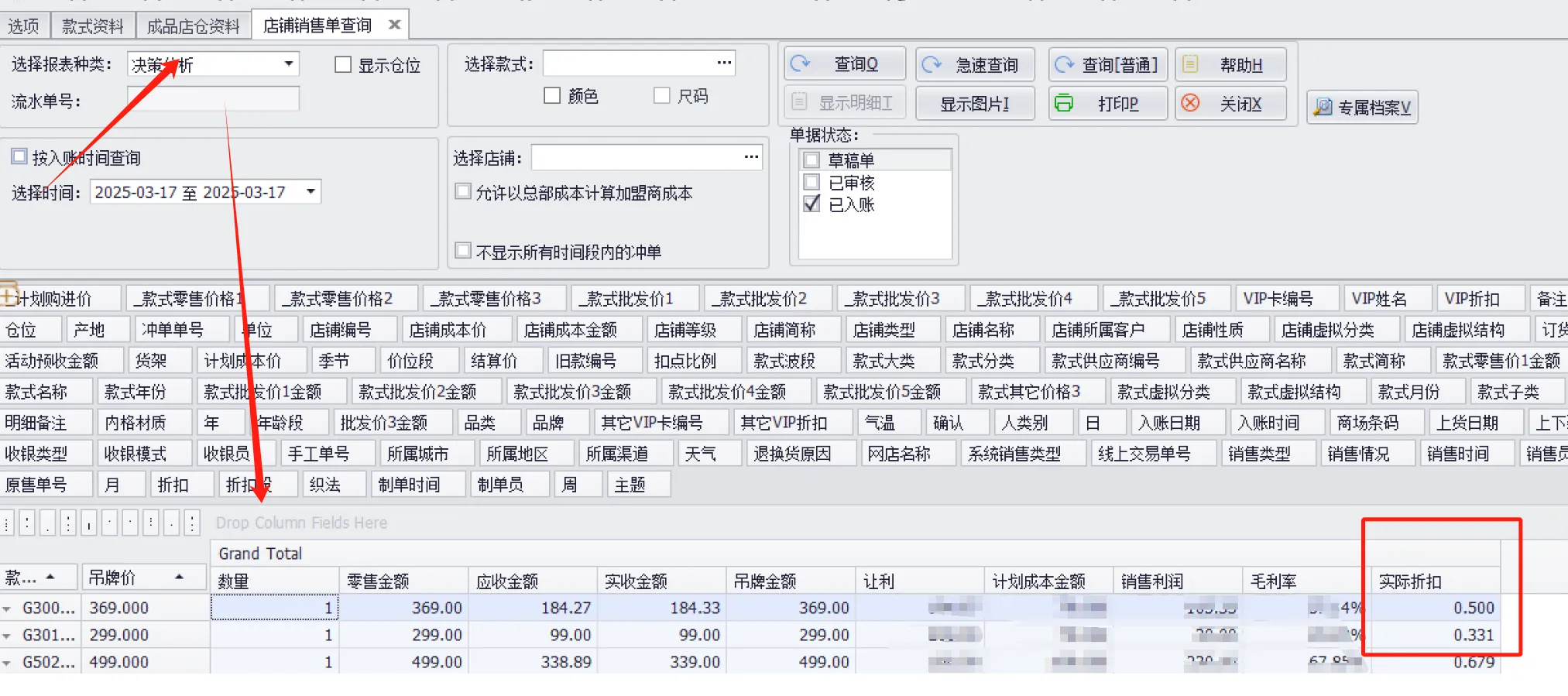
Task: Click the 查询[普通] normal query icon
Action: [x=1065, y=64]
